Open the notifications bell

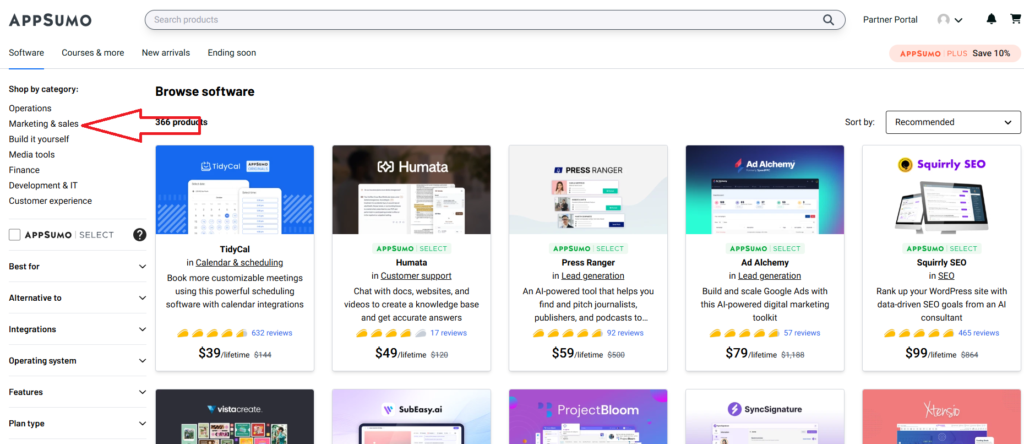click(x=991, y=19)
